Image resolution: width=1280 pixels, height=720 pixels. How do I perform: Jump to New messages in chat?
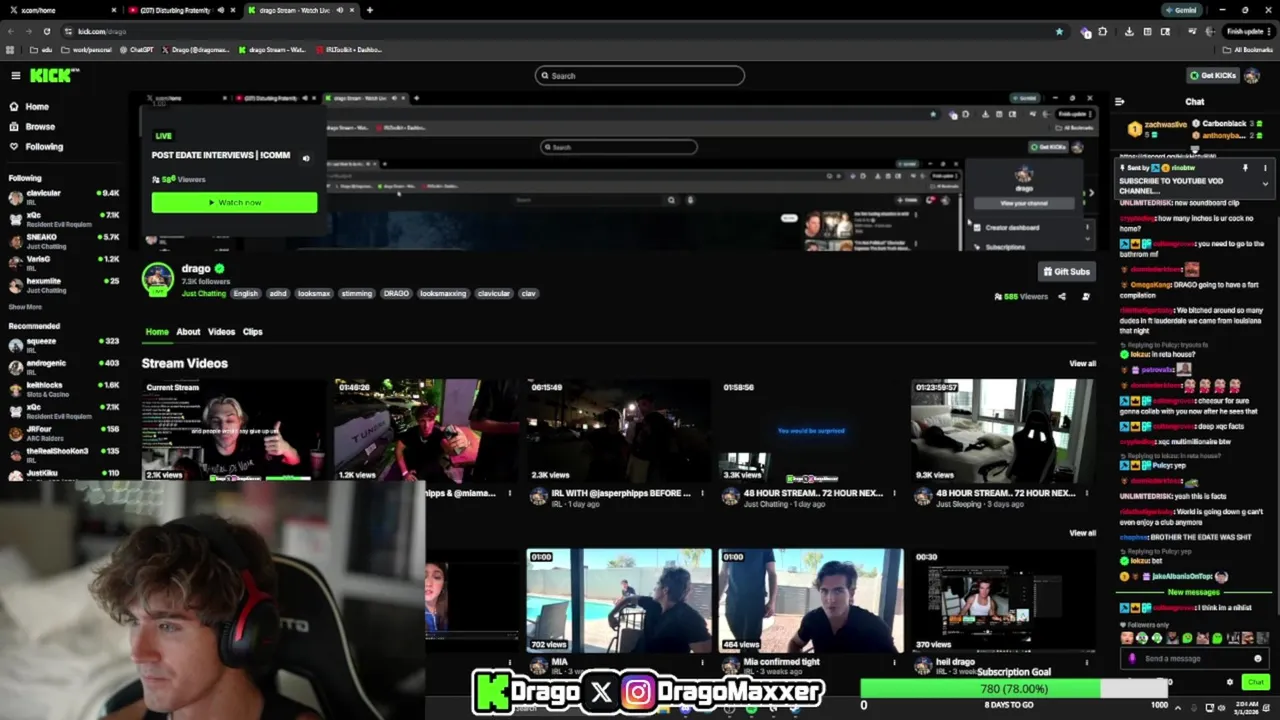click(1193, 593)
